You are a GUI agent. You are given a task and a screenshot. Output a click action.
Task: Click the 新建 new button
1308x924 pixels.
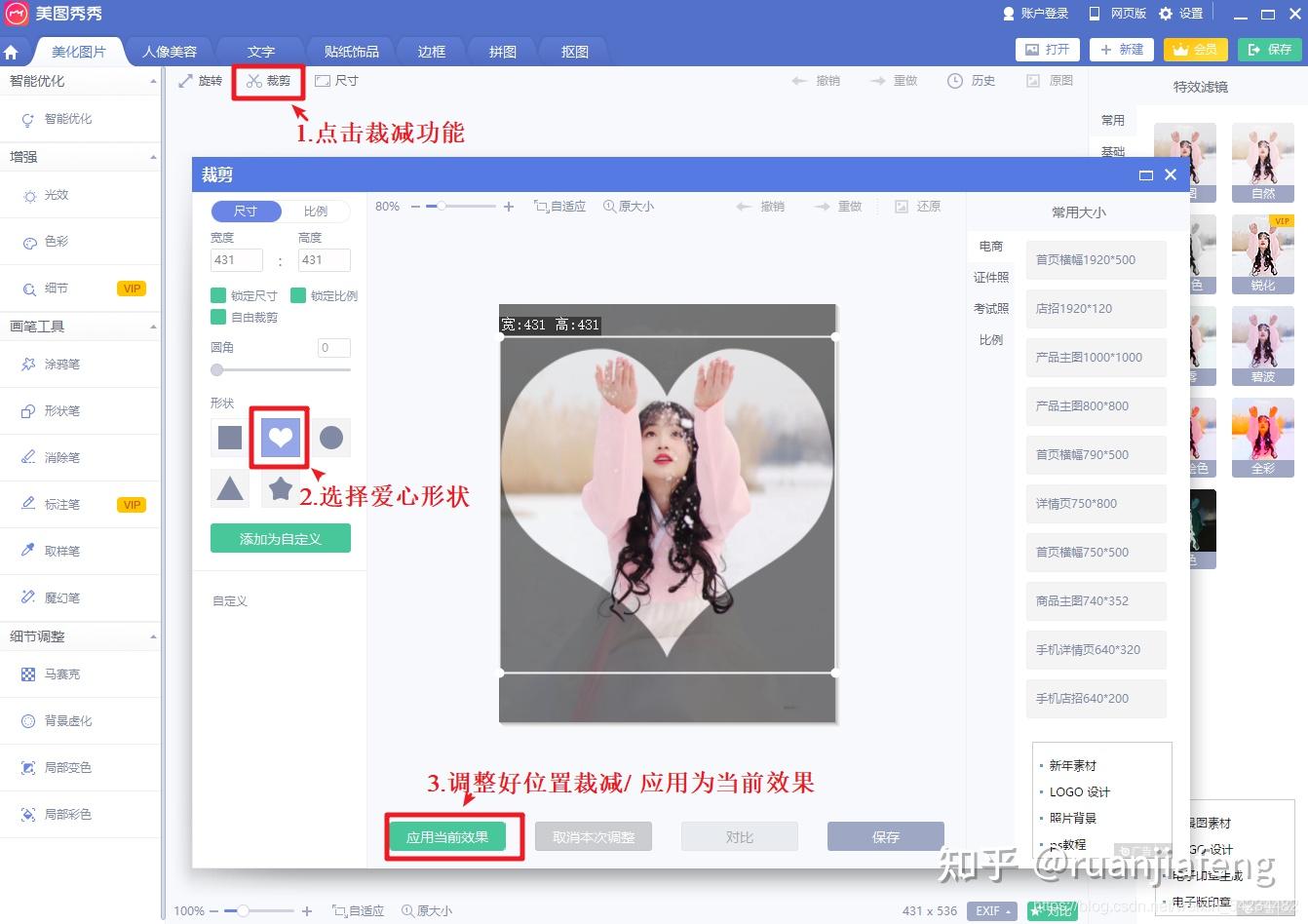[1122, 50]
